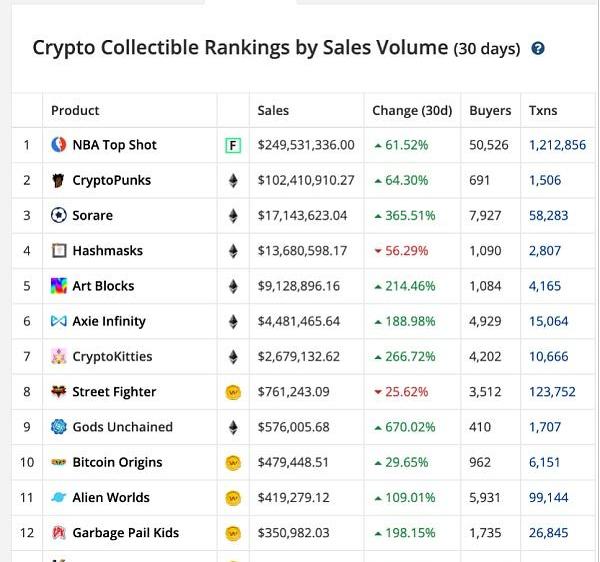Click Street Fighter transactions count 123,752
Image resolution: width=600 pixels, height=562 pixels.
coord(552,392)
